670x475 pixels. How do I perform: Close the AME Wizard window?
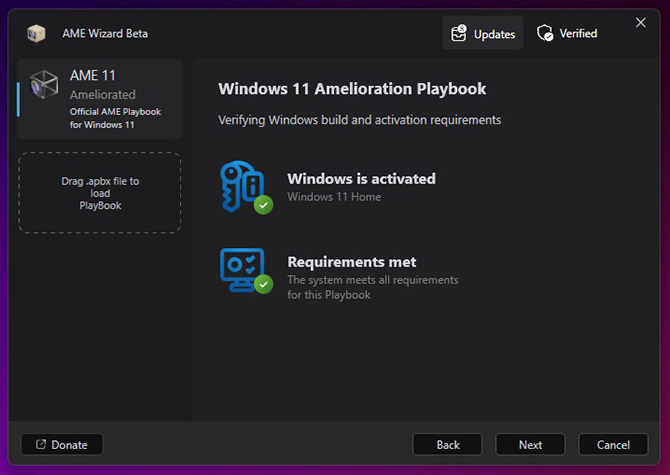point(641,23)
